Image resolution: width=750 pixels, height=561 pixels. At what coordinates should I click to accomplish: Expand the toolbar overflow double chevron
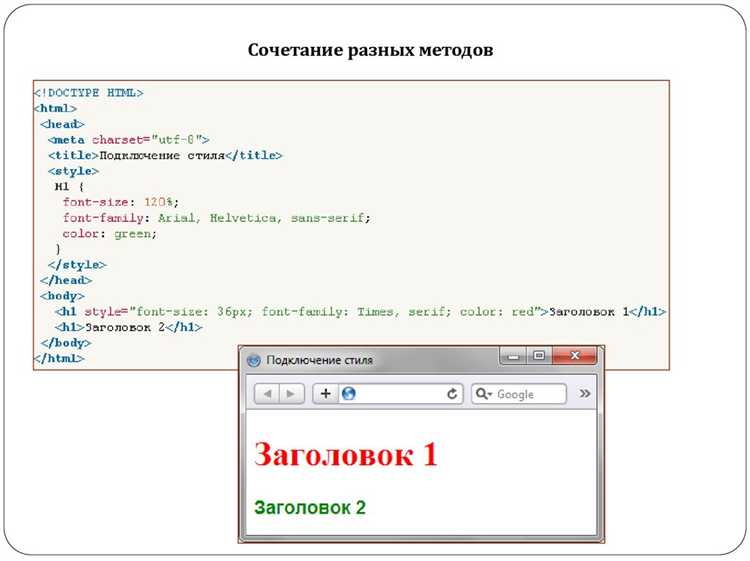pos(585,394)
